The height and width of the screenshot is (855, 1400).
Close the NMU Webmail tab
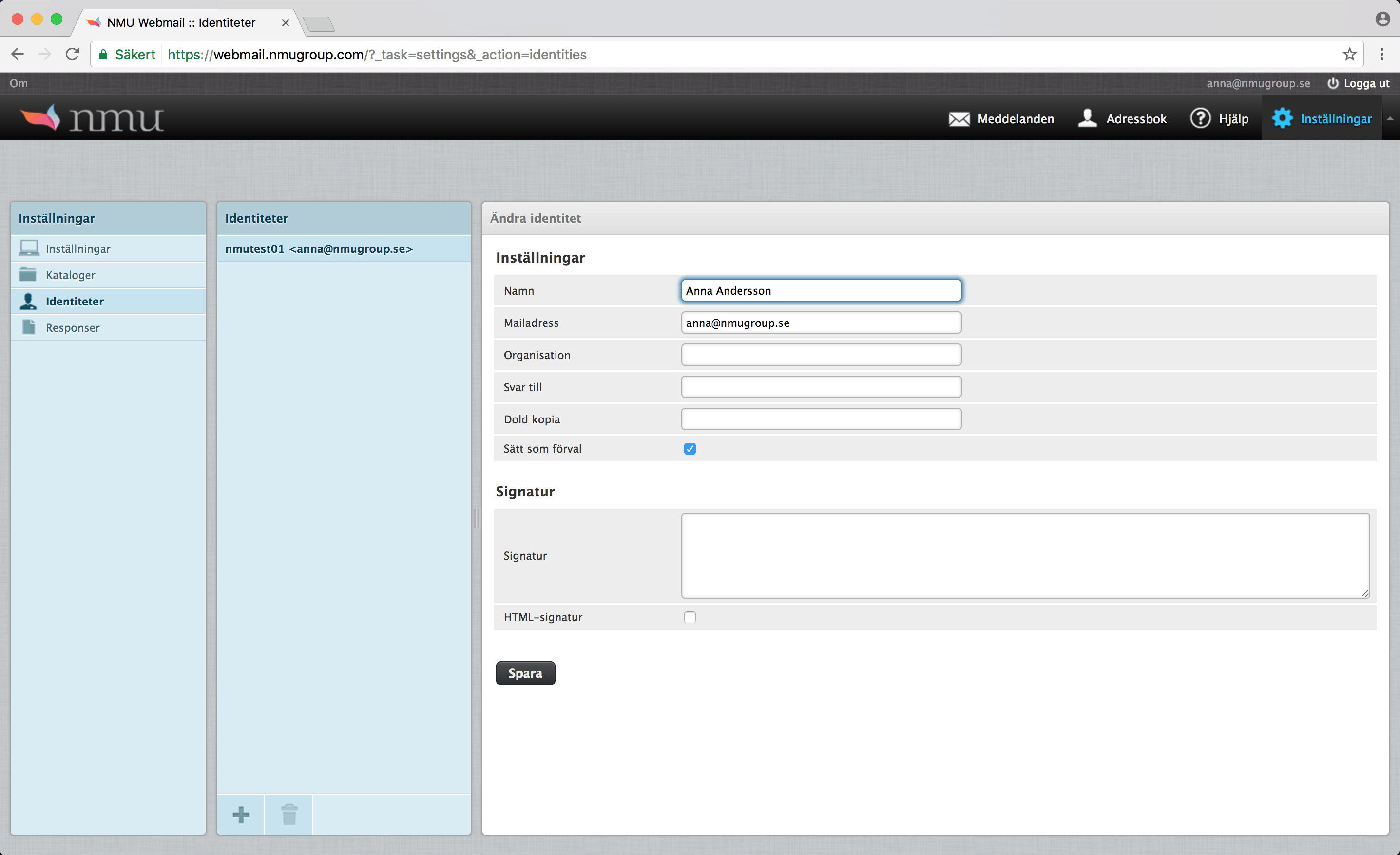coord(285,23)
